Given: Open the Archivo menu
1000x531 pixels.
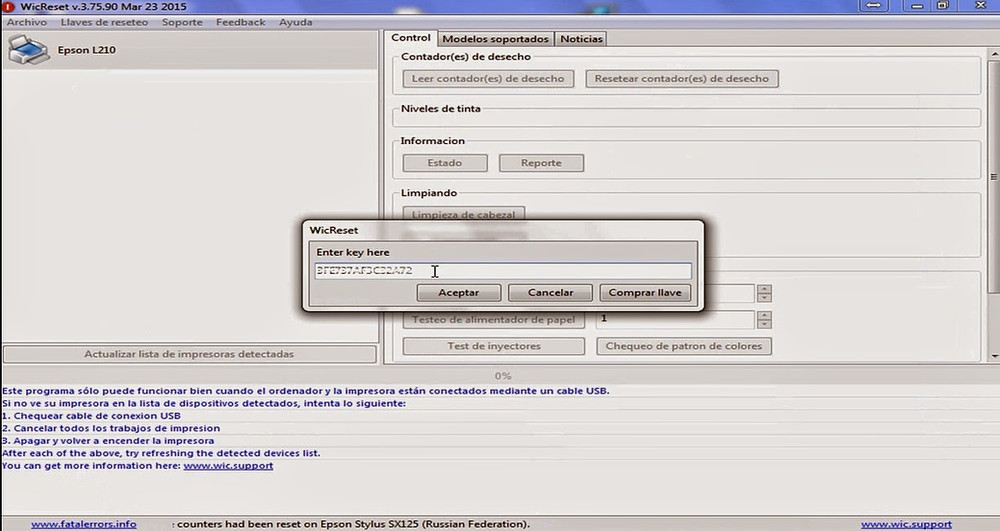Looking at the screenshot, I should click(x=27, y=22).
